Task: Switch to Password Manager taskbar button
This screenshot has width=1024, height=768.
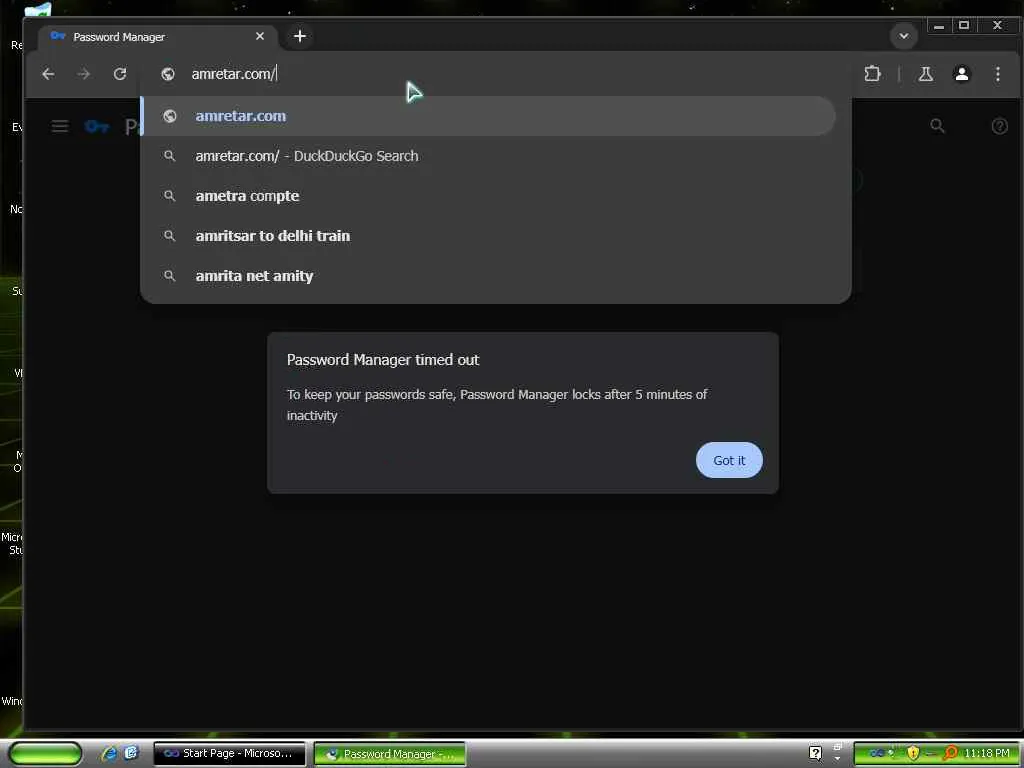Action: pos(390,754)
